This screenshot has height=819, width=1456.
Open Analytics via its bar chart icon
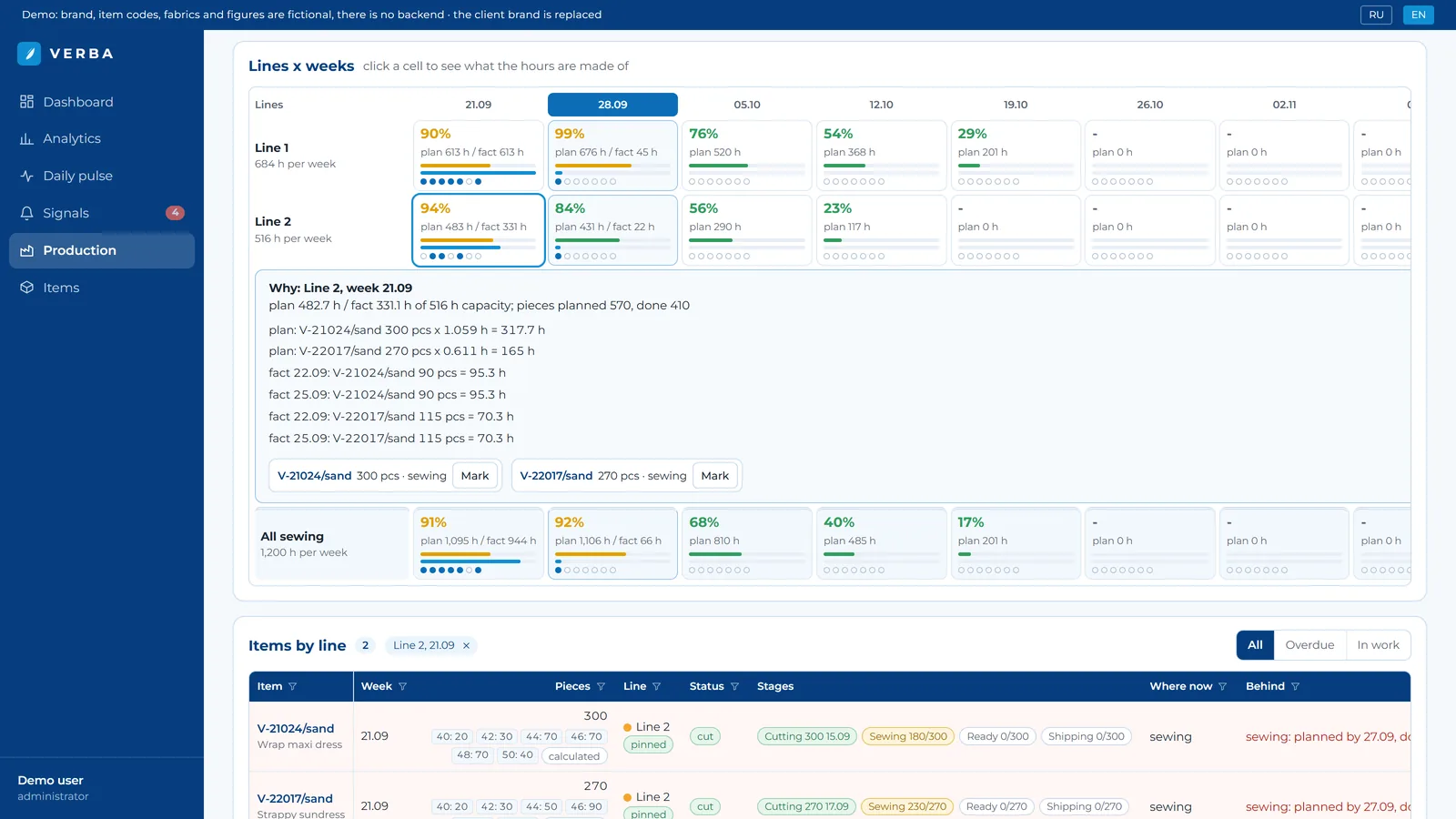click(x=26, y=139)
